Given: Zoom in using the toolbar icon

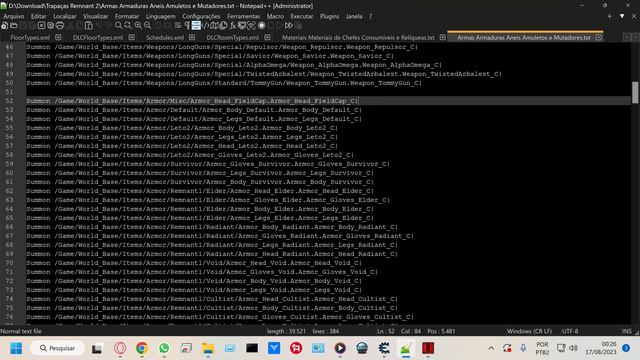Looking at the screenshot, I should (x=138, y=25).
